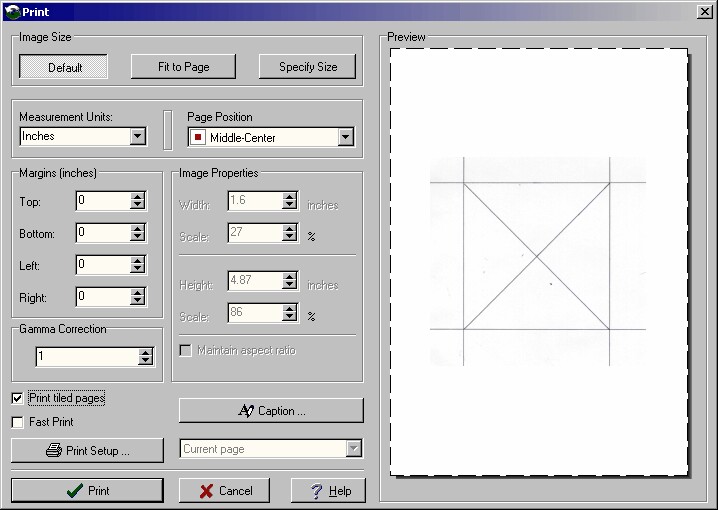Open Print Setup dialog
The width and height of the screenshot is (718, 510).
pos(87,450)
